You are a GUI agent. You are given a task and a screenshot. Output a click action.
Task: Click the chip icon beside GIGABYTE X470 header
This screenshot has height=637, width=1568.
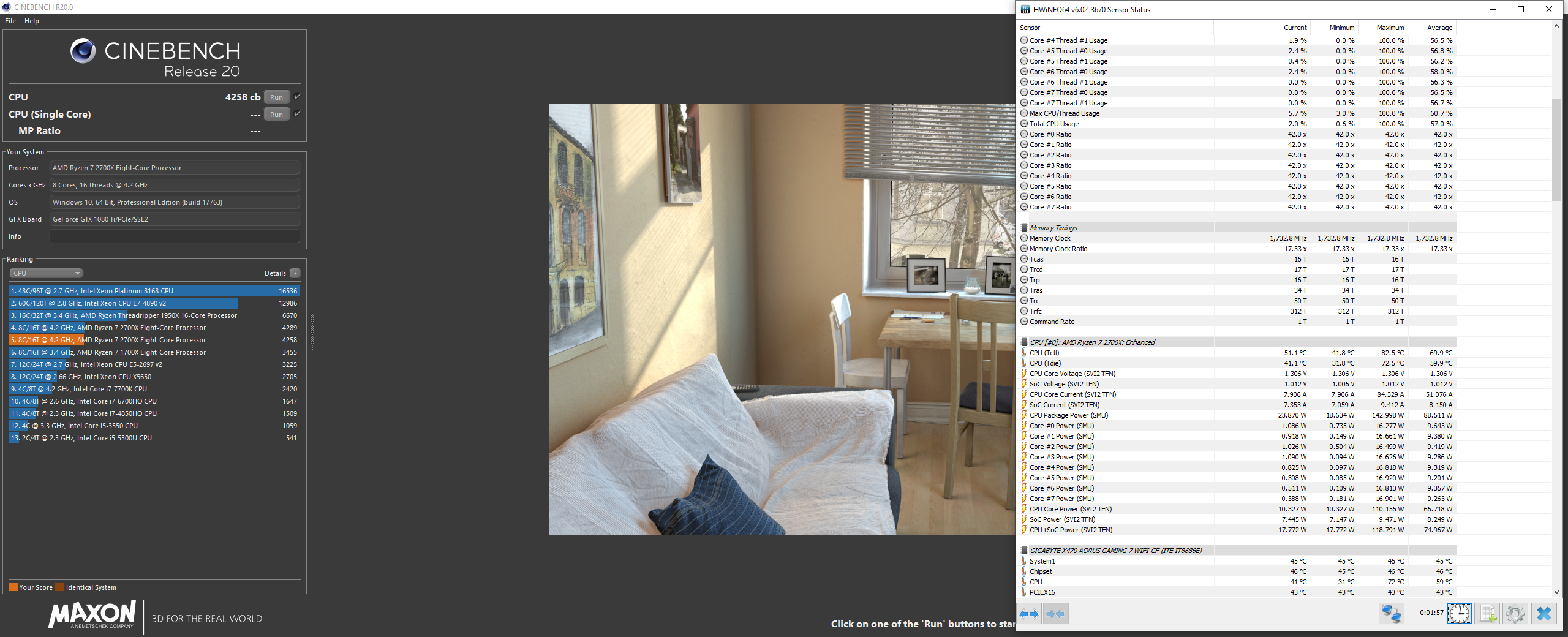coord(1023,551)
